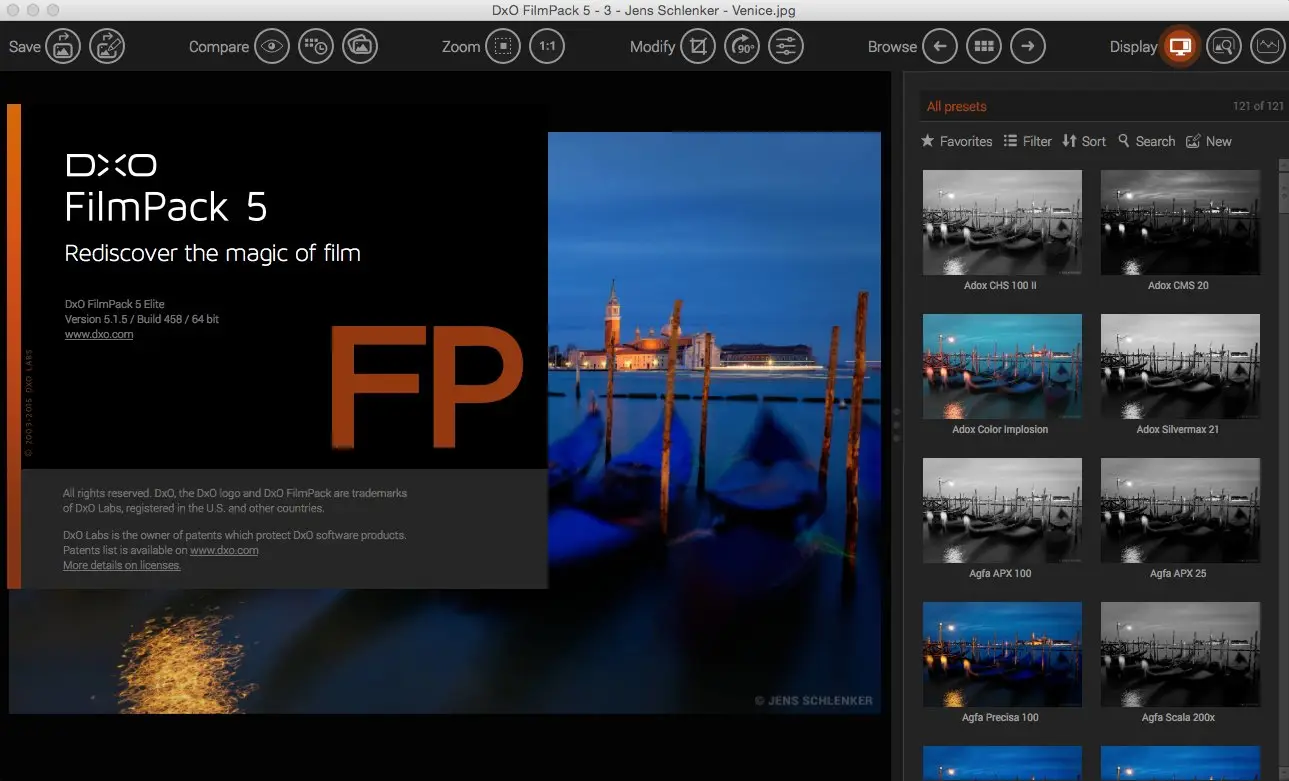This screenshot has width=1289, height=781.
Task: Click the Agfa Scala 200x label
Action: [x=1179, y=717]
